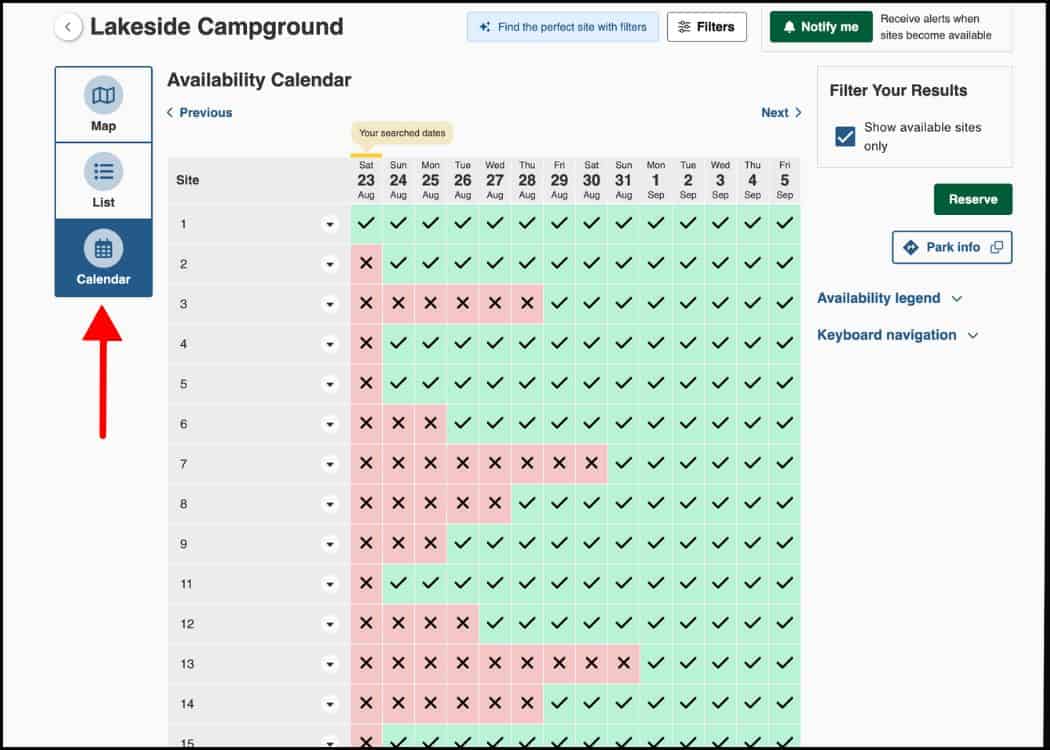
Task: Expand the site 7 row dropdown
Action: [329, 464]
